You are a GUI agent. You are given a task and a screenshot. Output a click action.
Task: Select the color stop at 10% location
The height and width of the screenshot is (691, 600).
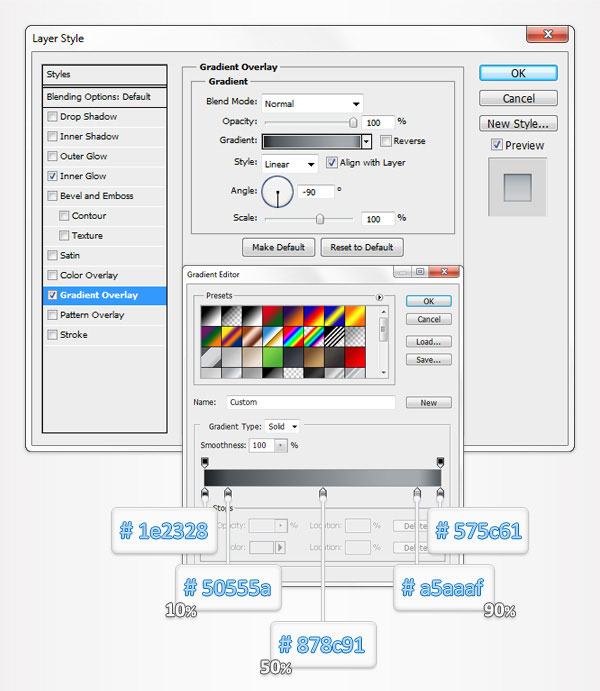(x=228, y=493)
